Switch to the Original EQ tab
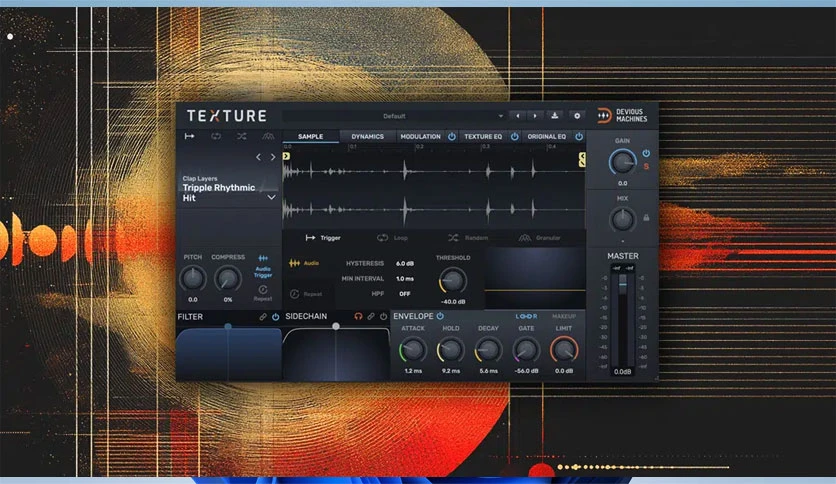 click(546, 136)
